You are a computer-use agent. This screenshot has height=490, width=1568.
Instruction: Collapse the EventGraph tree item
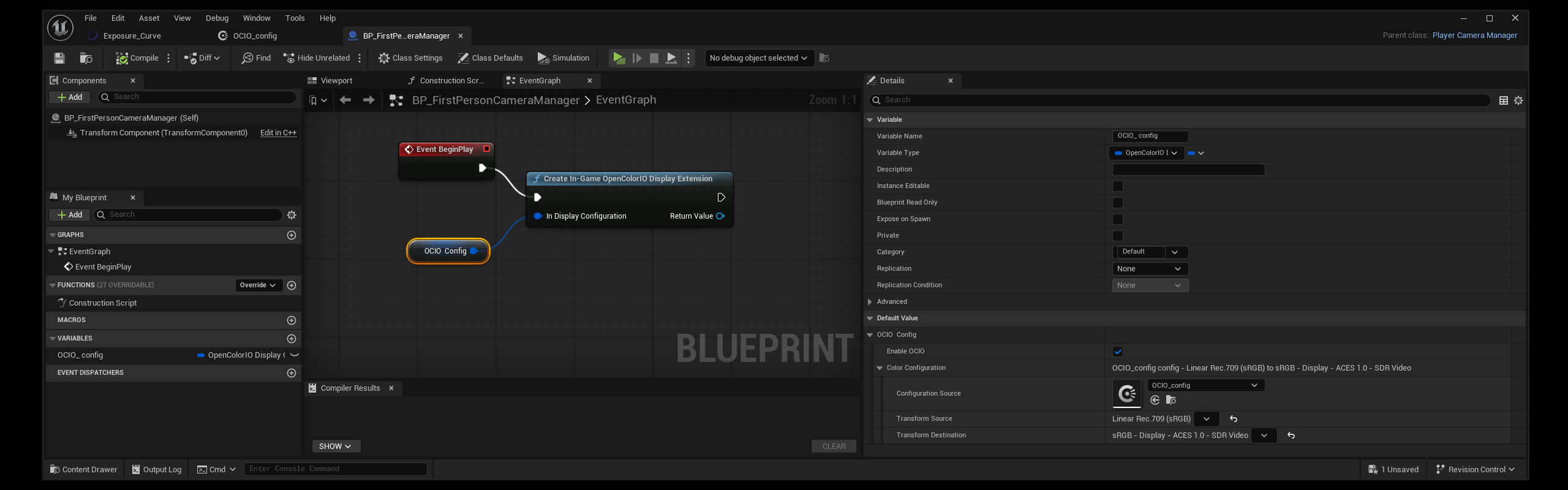51,252
